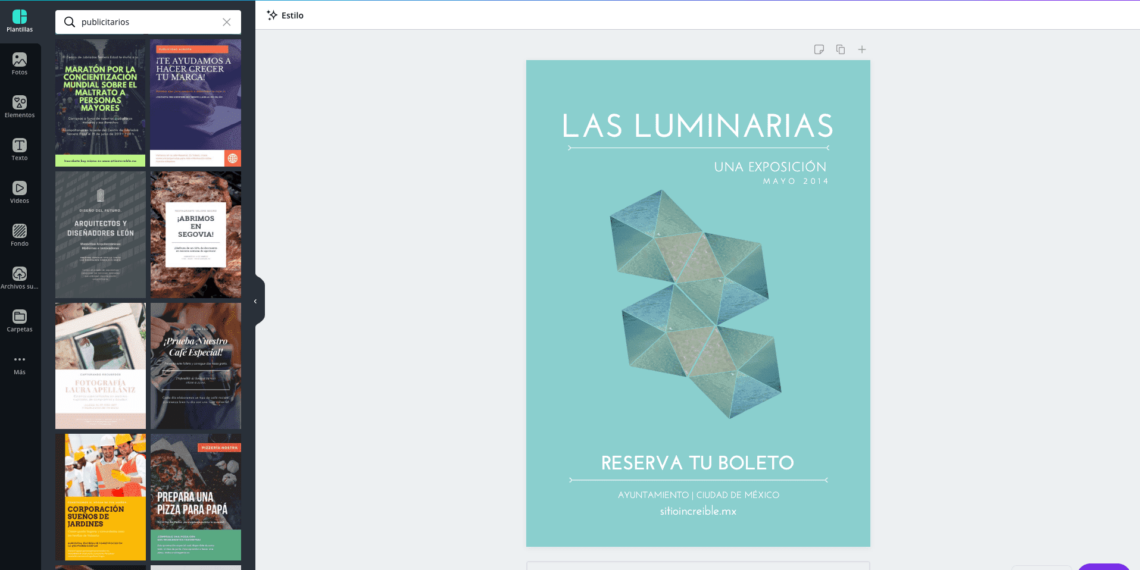Screen dimensions: 1140x570
Task: Select the AYUNTAMIENTO | CIUDAD DE MÉXICO text
Action: click(698, 495)
